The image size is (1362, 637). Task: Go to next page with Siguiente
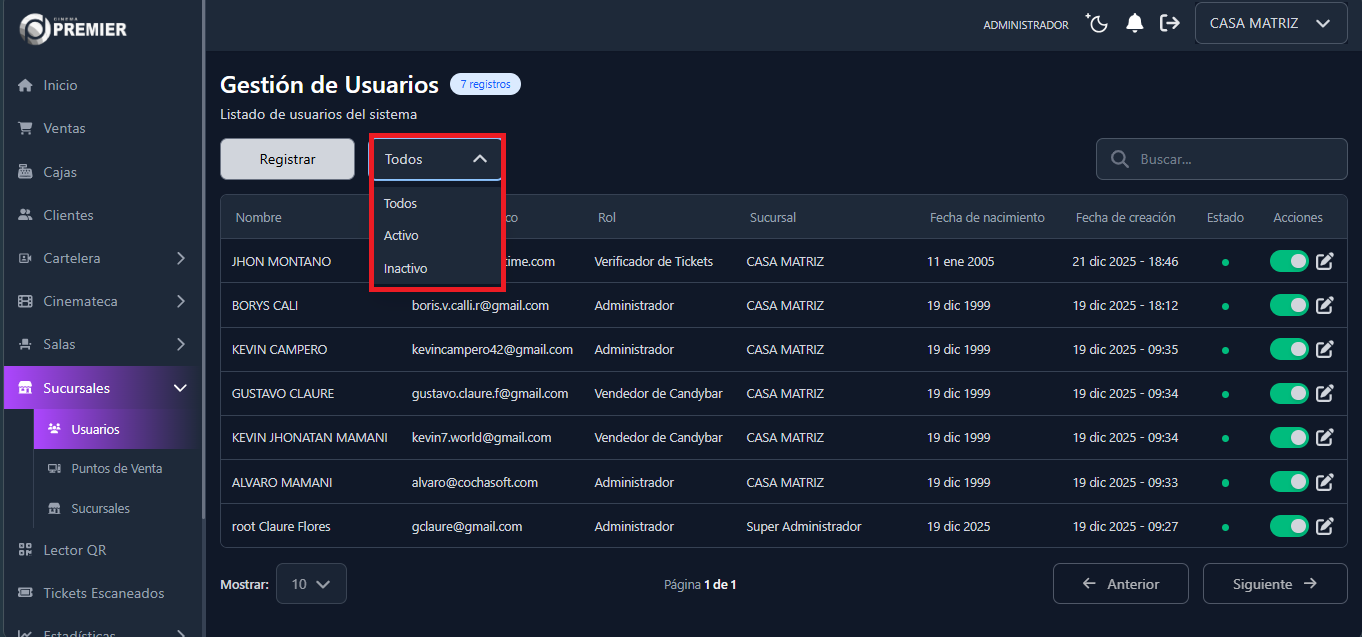[1274, 584]
